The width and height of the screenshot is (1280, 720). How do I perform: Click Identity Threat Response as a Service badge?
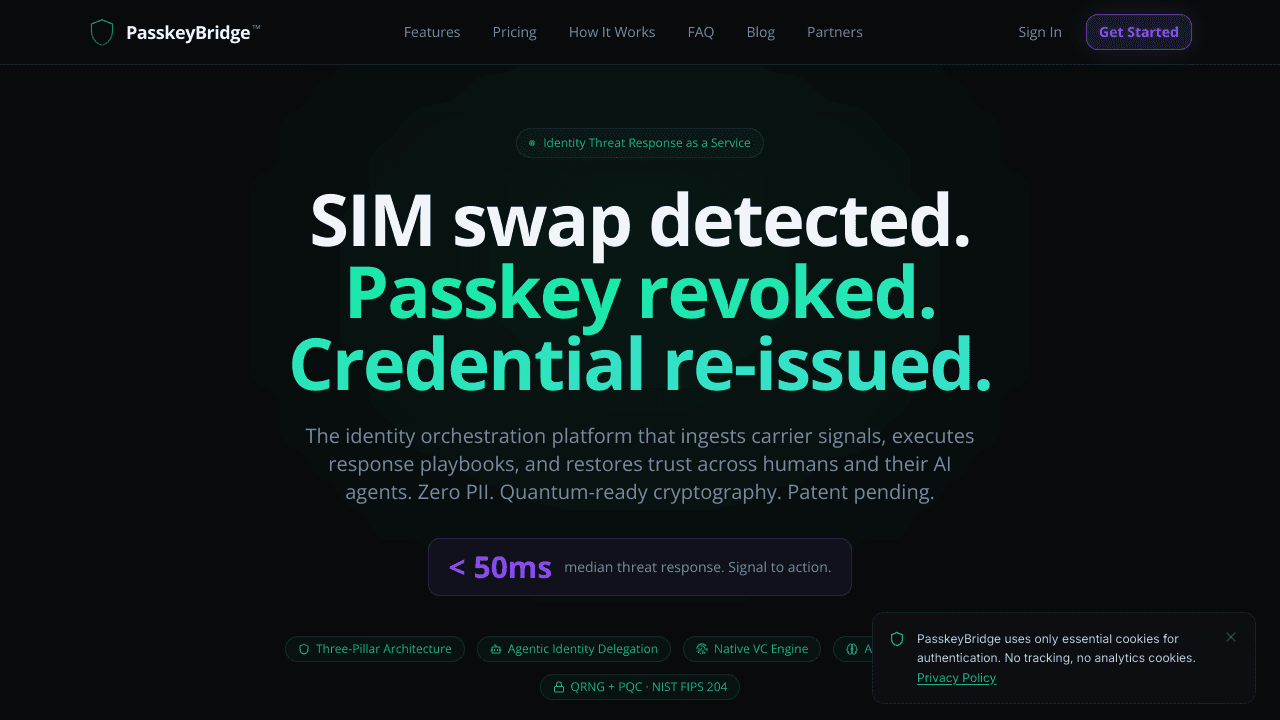click(640, 143)
